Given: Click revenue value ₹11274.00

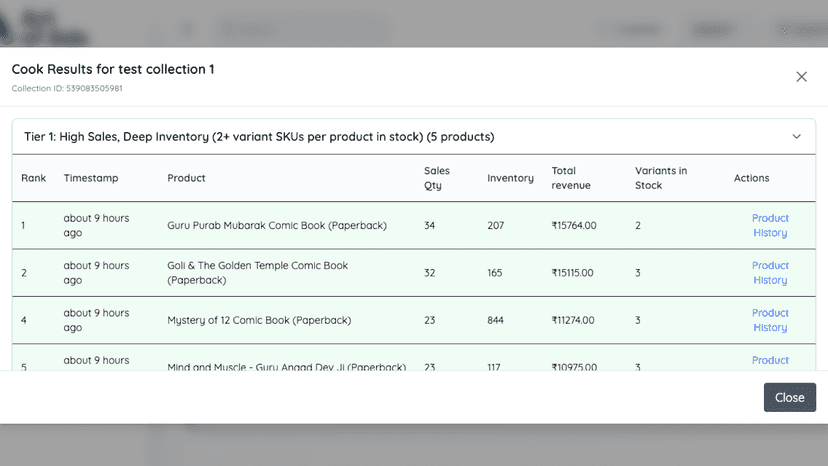Looking at the screenshot, I should point(573,320).
